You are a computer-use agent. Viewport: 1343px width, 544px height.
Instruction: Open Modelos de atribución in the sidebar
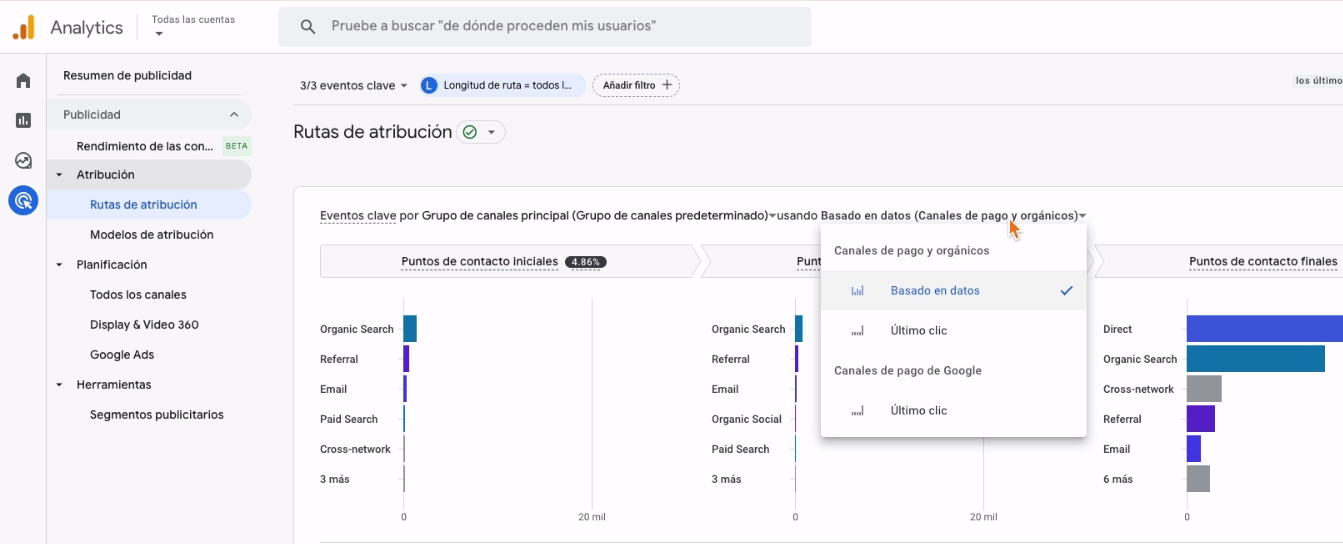pos(151,235)
